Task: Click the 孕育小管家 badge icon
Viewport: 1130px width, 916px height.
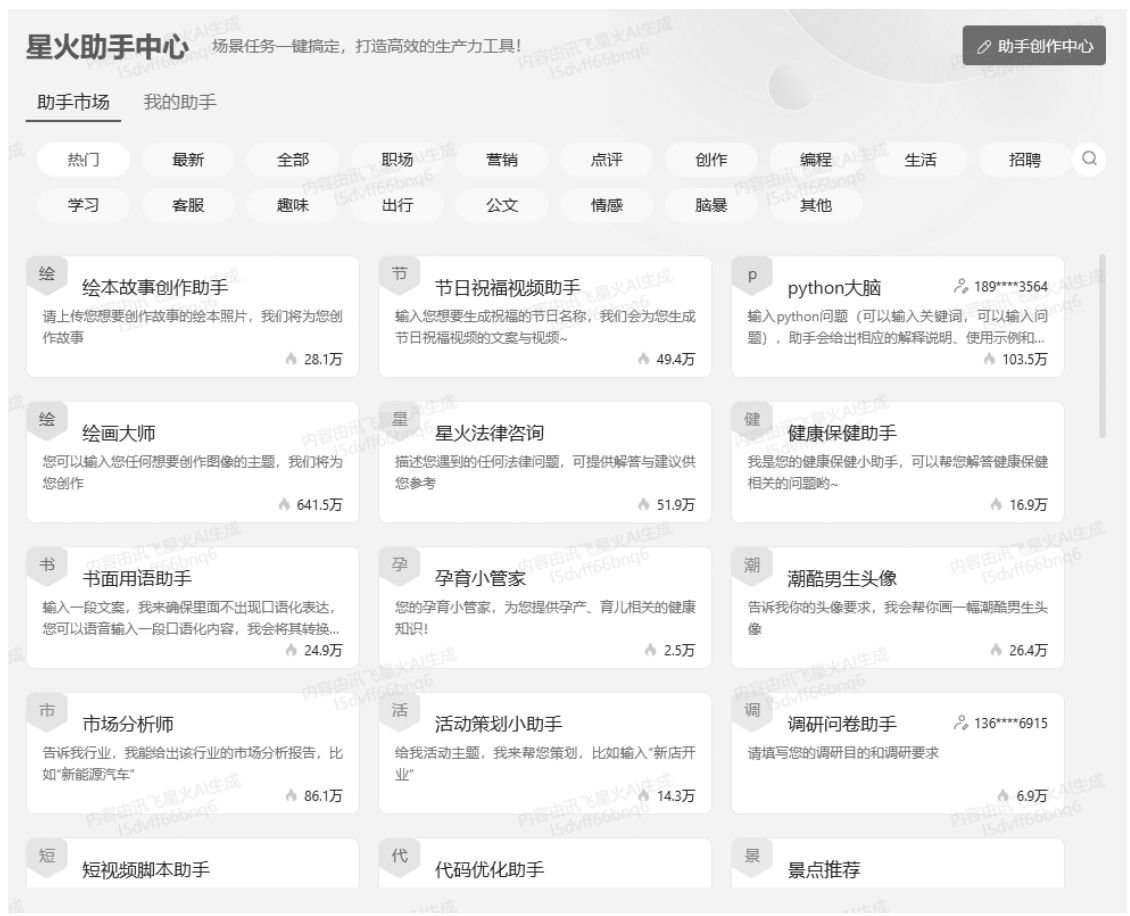Action: 399,566
